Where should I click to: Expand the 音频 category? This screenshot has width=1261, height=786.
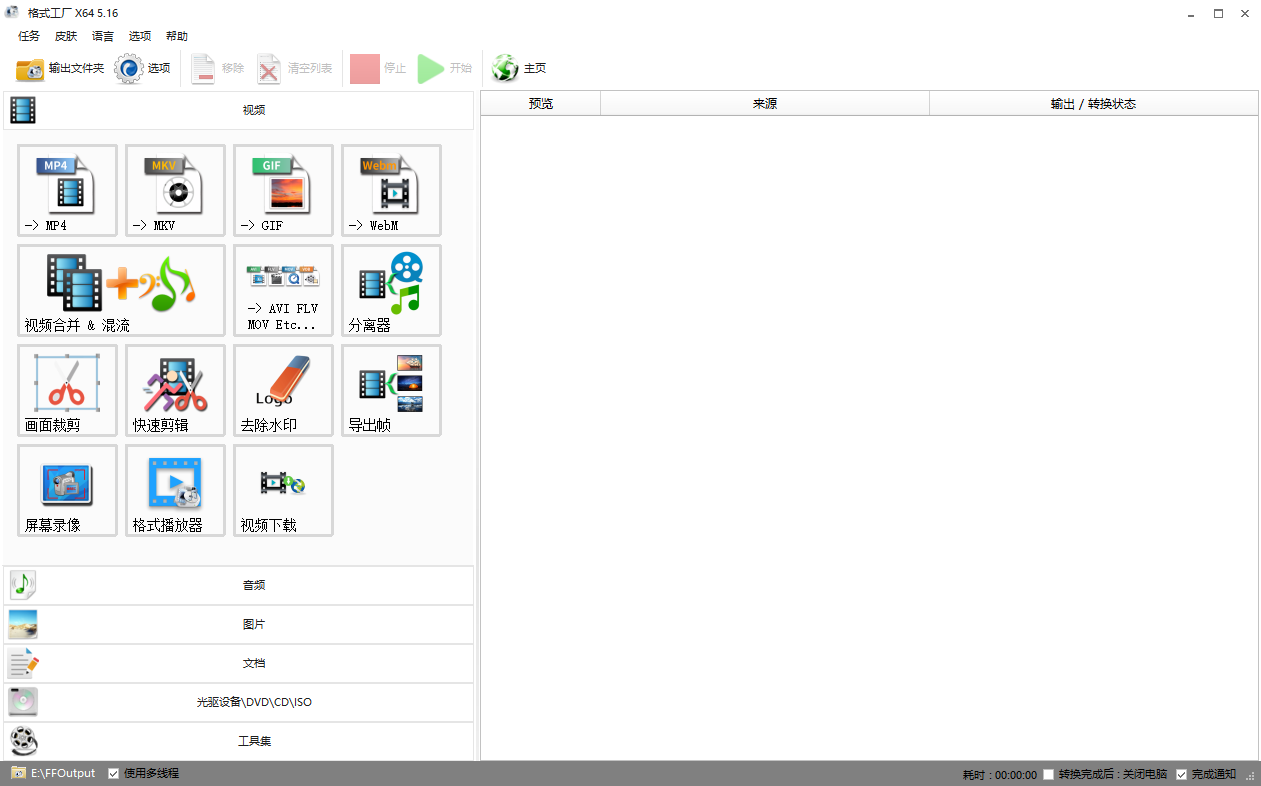pos(238,585)
